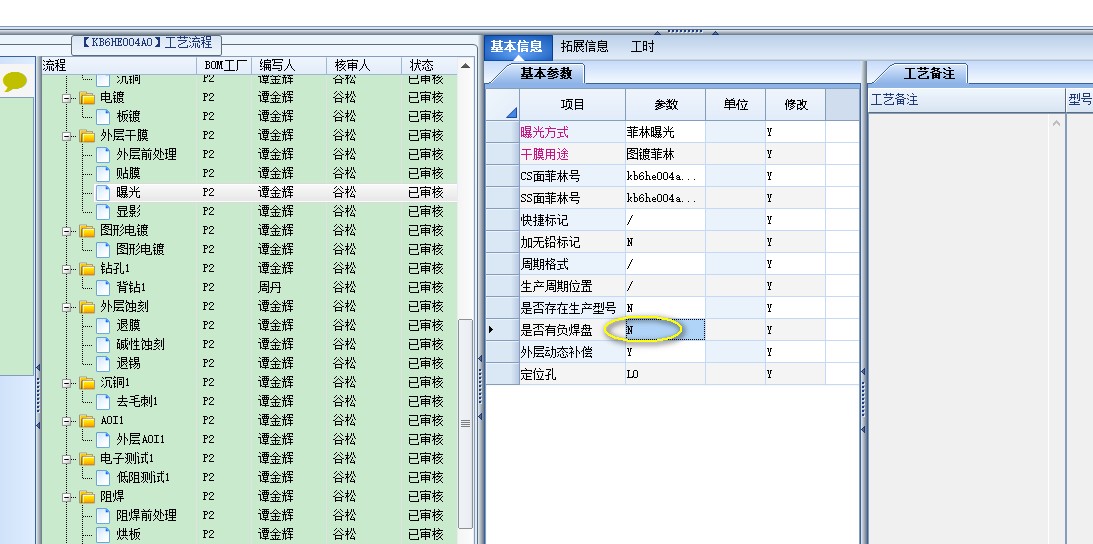Edit the 是否有负焊盘 parameter field
Screen dimensions: 1093x544
coord(665,330)
